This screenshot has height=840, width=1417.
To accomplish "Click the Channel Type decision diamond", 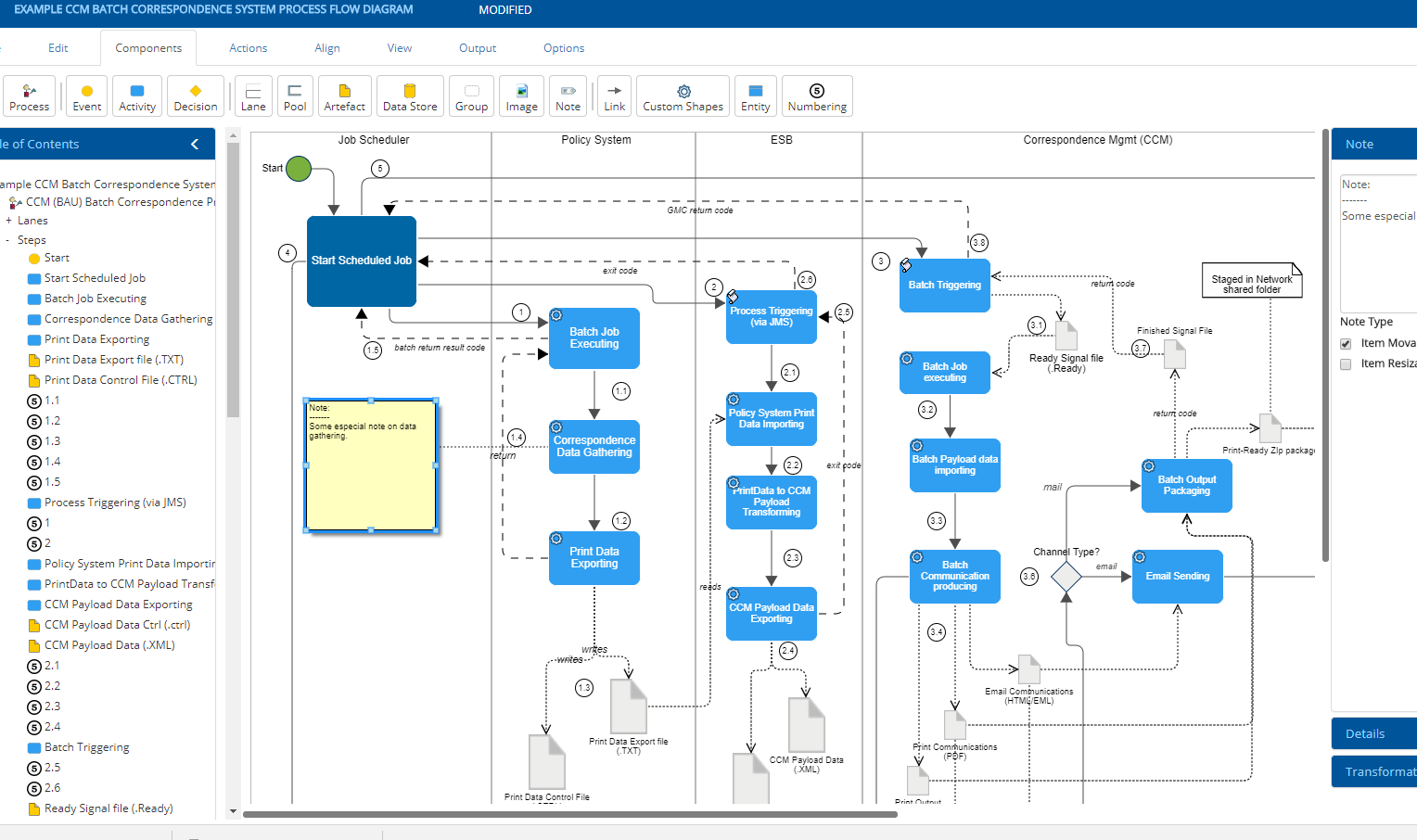I will coord(1066,577).
